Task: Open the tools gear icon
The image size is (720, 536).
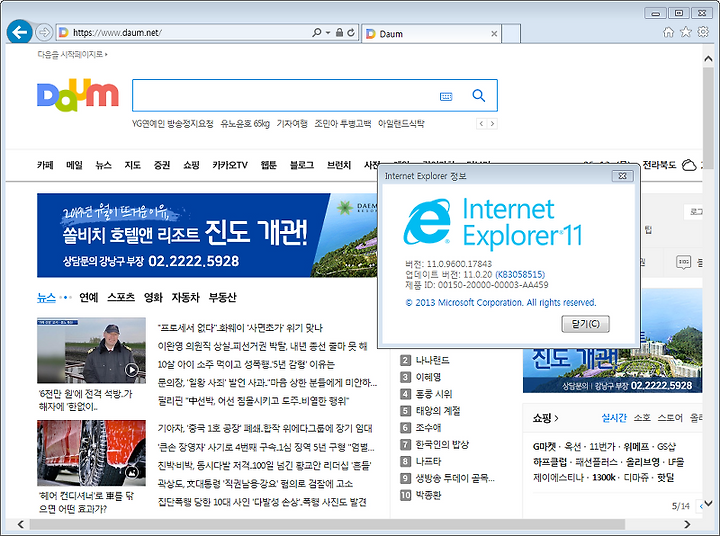Action: (703, 32)
